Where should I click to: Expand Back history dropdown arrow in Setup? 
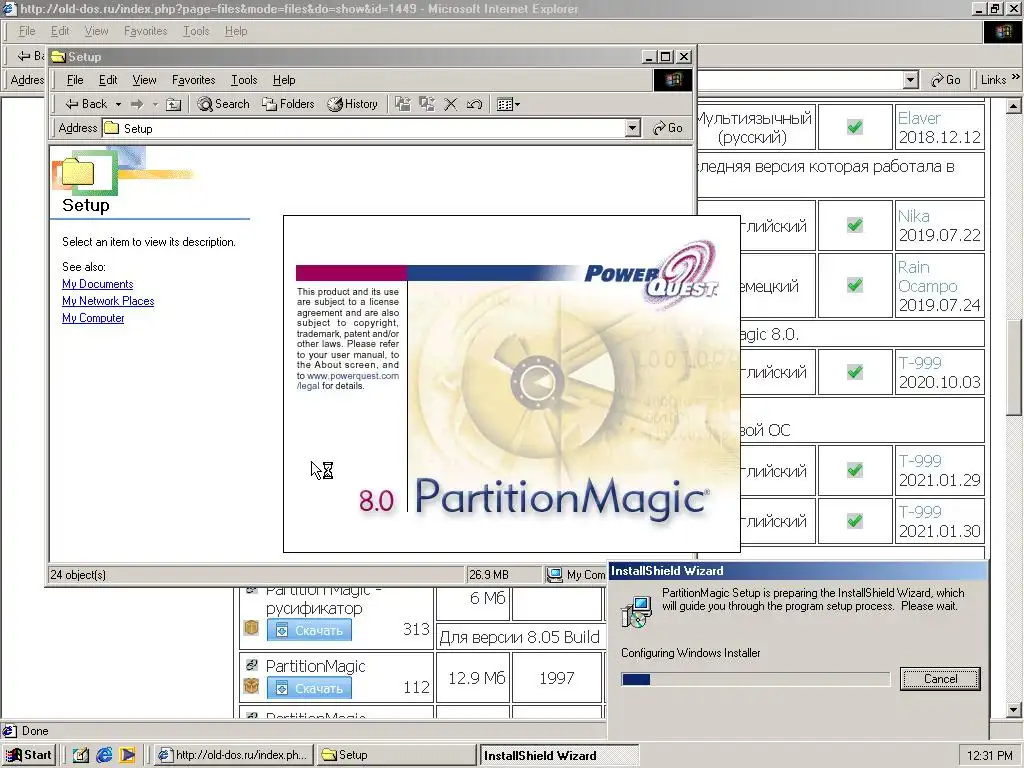[x=118, y=104]
